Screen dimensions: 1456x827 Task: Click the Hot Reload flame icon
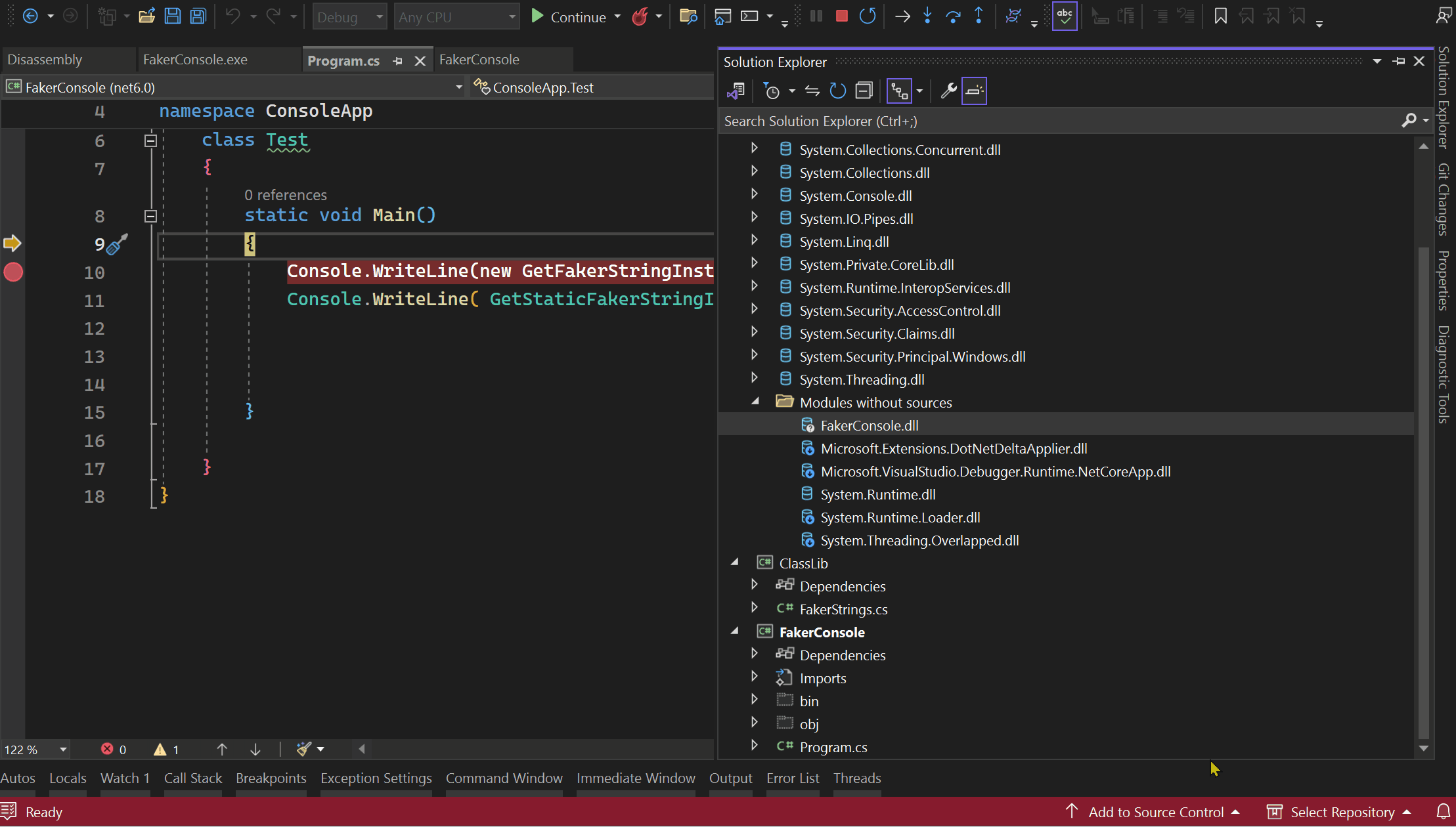pos(640,16)
